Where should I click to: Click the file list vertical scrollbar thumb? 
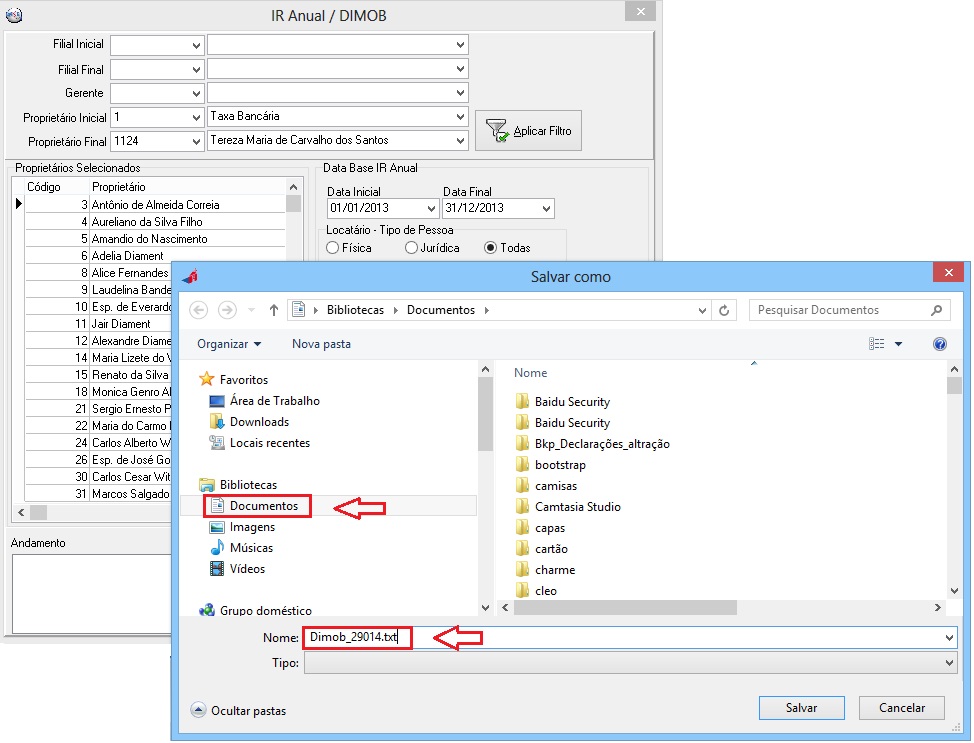tap(954, 385)
